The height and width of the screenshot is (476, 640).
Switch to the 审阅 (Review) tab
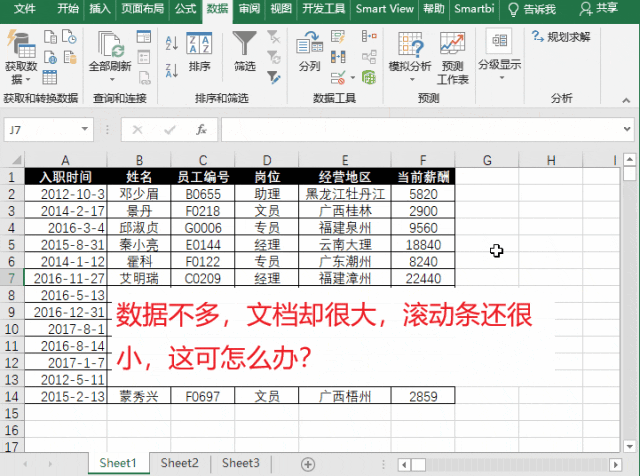pyautogui.click(x=249, y=9)
